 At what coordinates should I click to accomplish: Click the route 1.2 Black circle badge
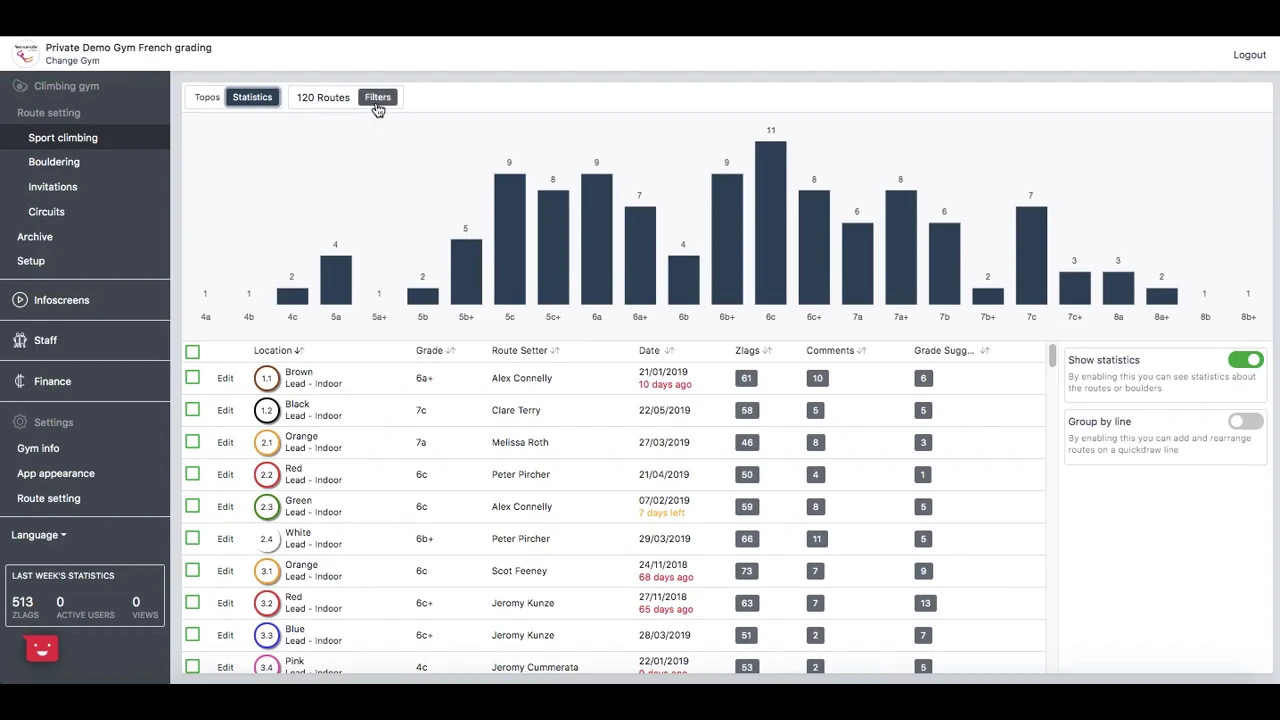click(x=266, y=410)
